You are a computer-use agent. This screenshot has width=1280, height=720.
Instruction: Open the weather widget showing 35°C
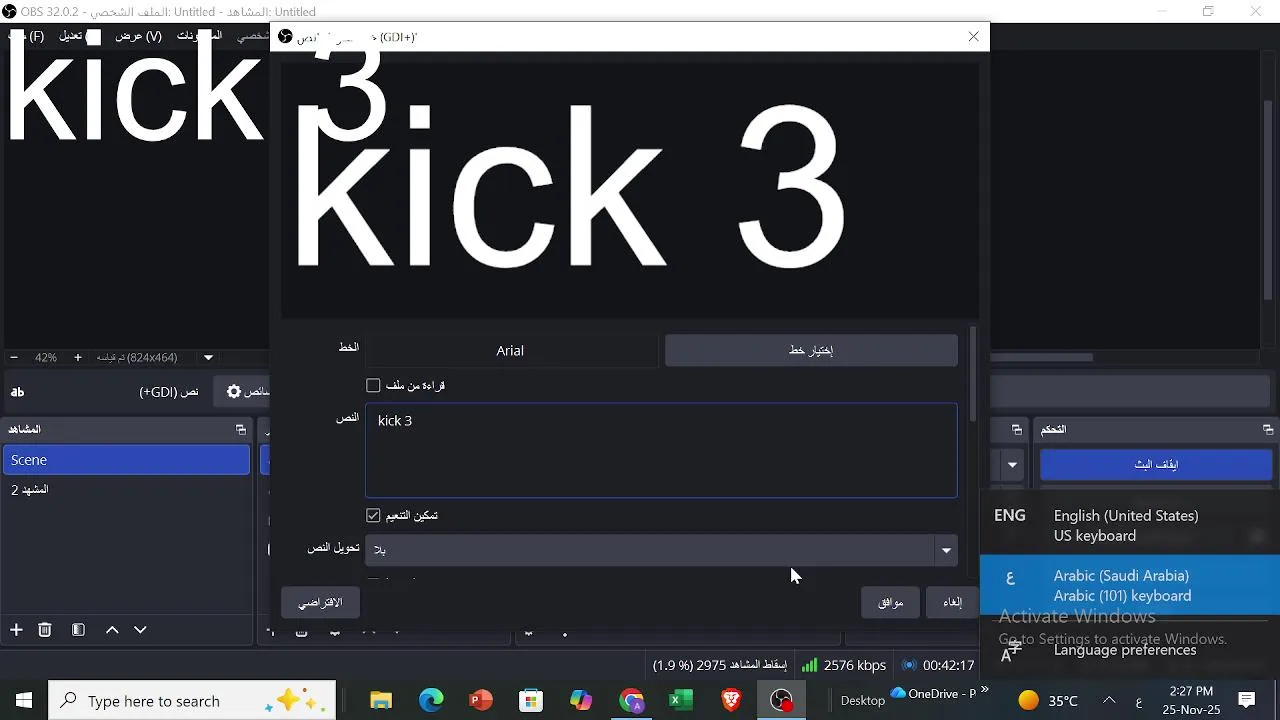point(1048,700)
